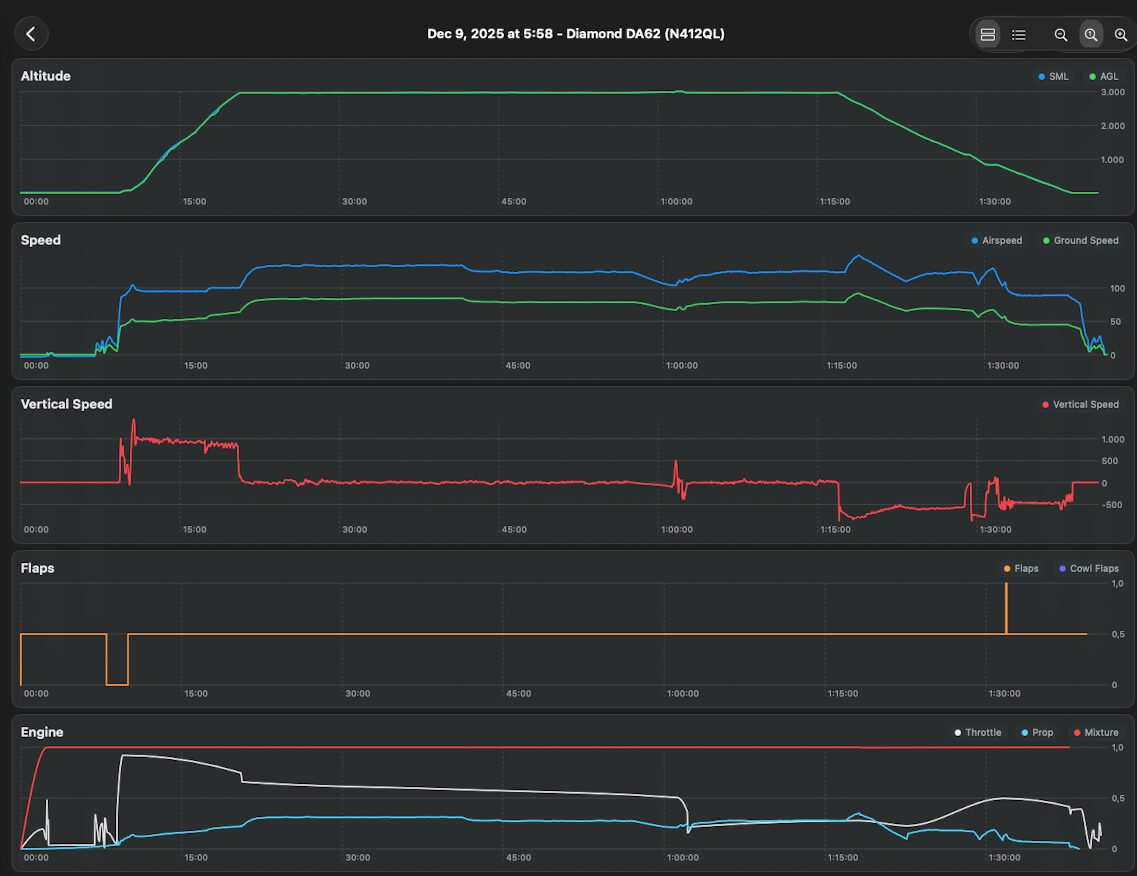1137x876 pixels.
Task: Toggle Vertical Speed legend entry
Action: pyautogui.click(x=1080, y=405)
